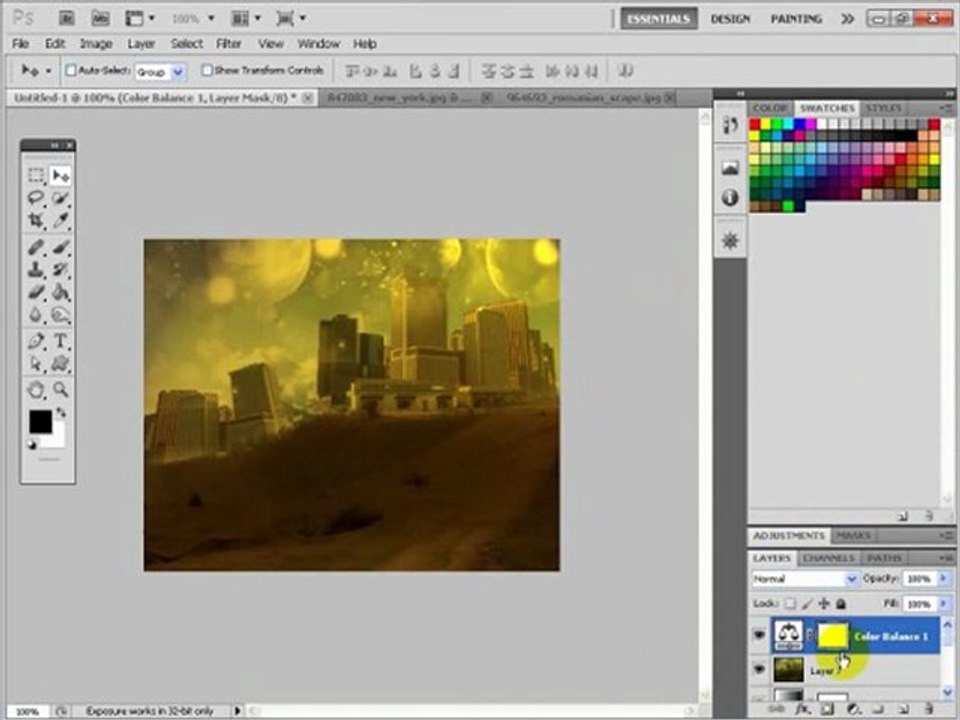Open the Filter menu
The height and width of the screenshot is (720, 960).
(x=228, y=43)
